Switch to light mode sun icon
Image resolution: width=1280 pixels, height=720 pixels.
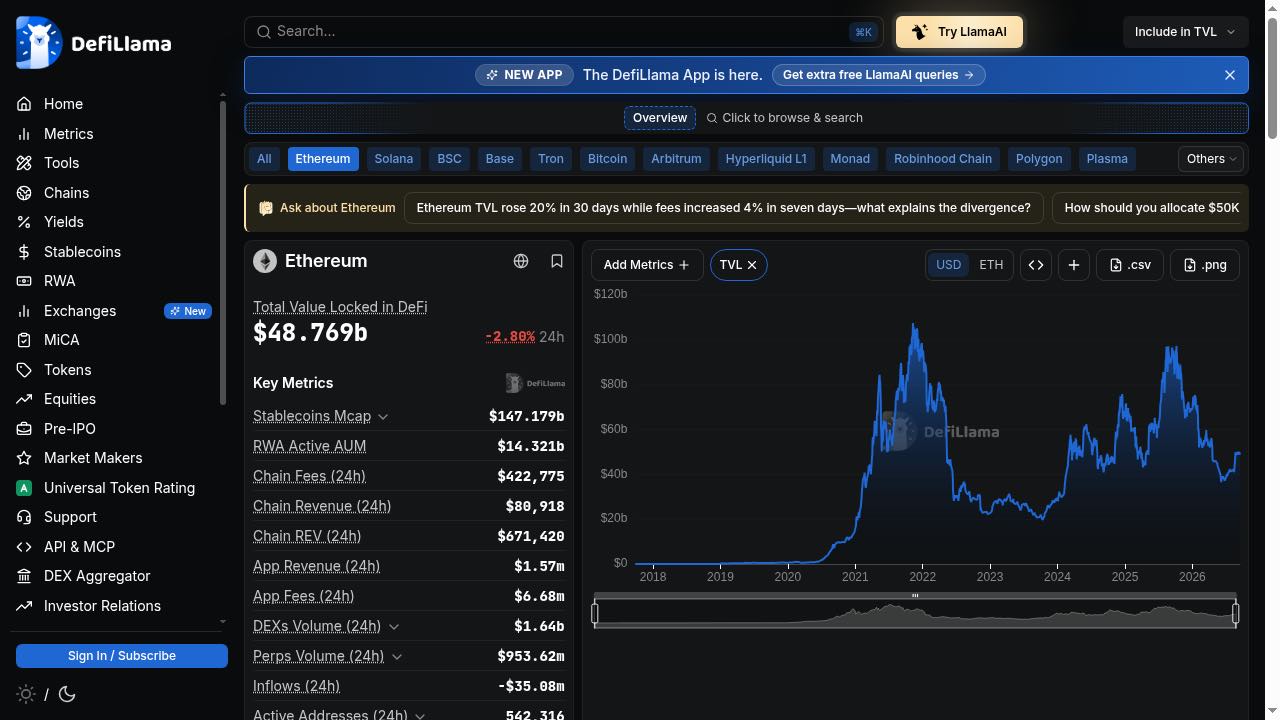(26, 694)
